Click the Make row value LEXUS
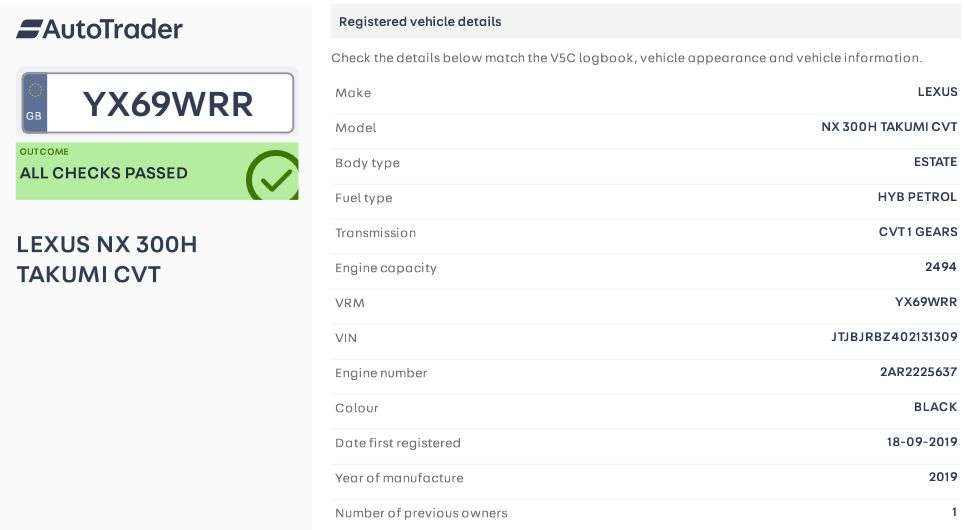The image size is (964, 530). pos(937,92)
